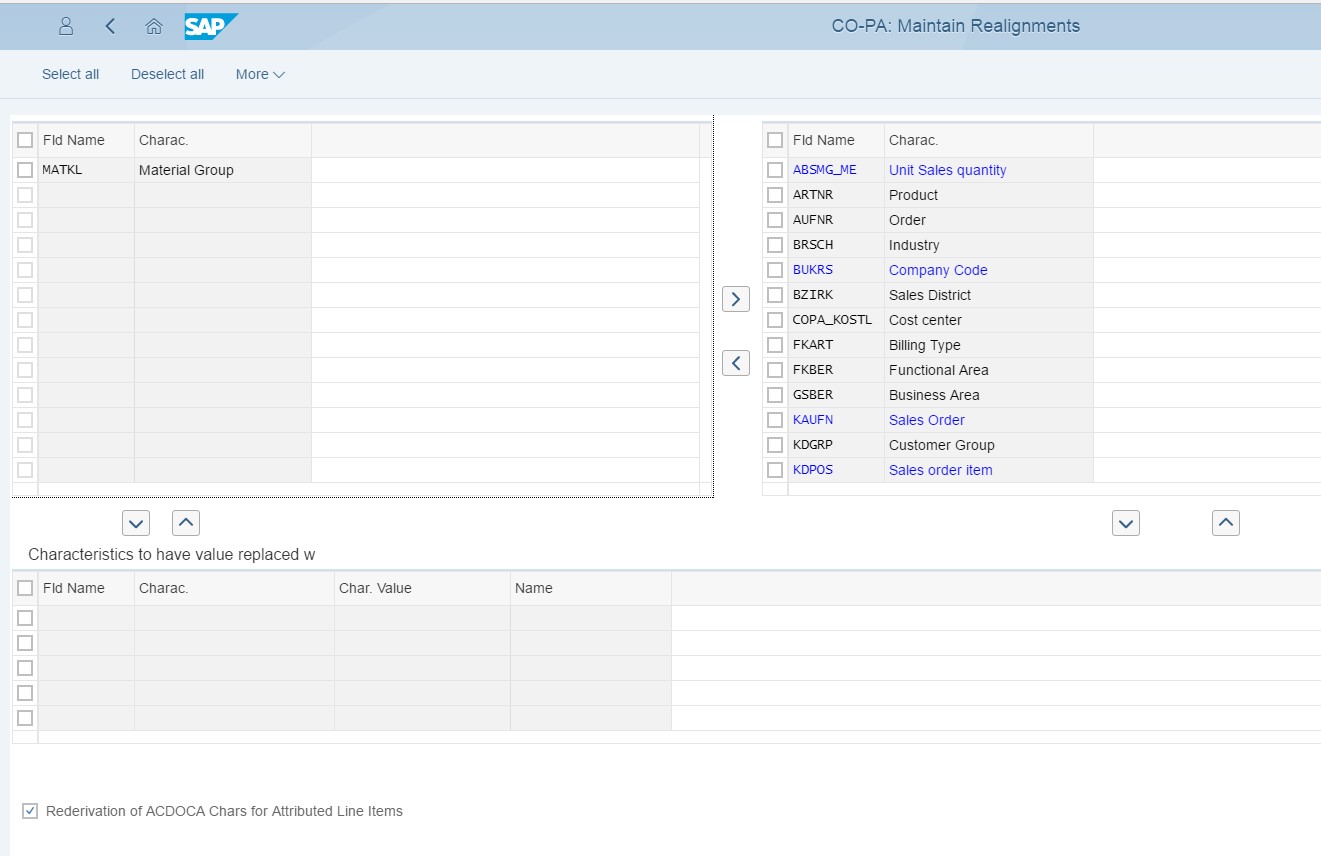Go back using the back arrow
1321x856 pixels.
point(110,26)
